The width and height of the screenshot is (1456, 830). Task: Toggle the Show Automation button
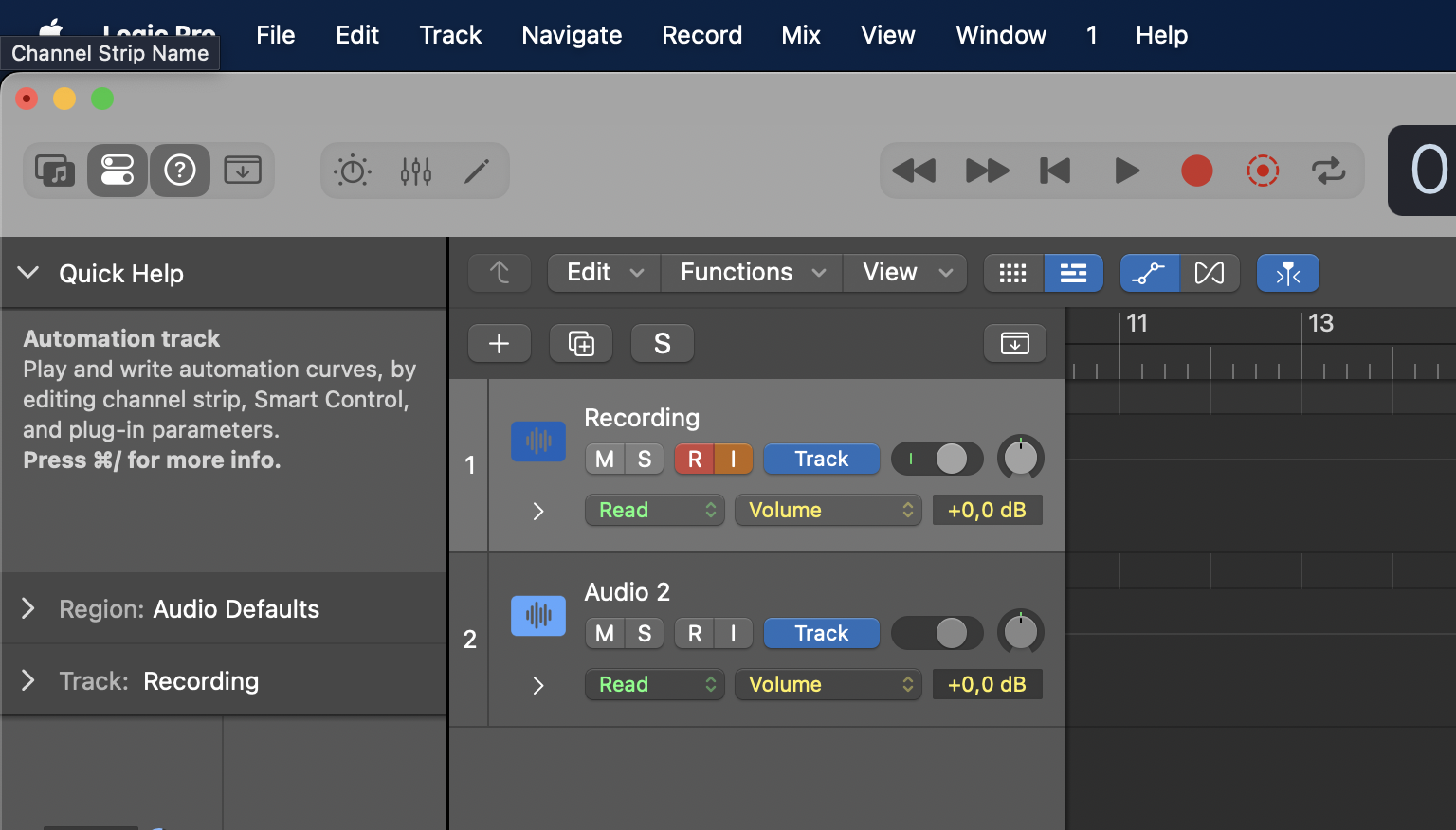click(x=1149, y=273)
